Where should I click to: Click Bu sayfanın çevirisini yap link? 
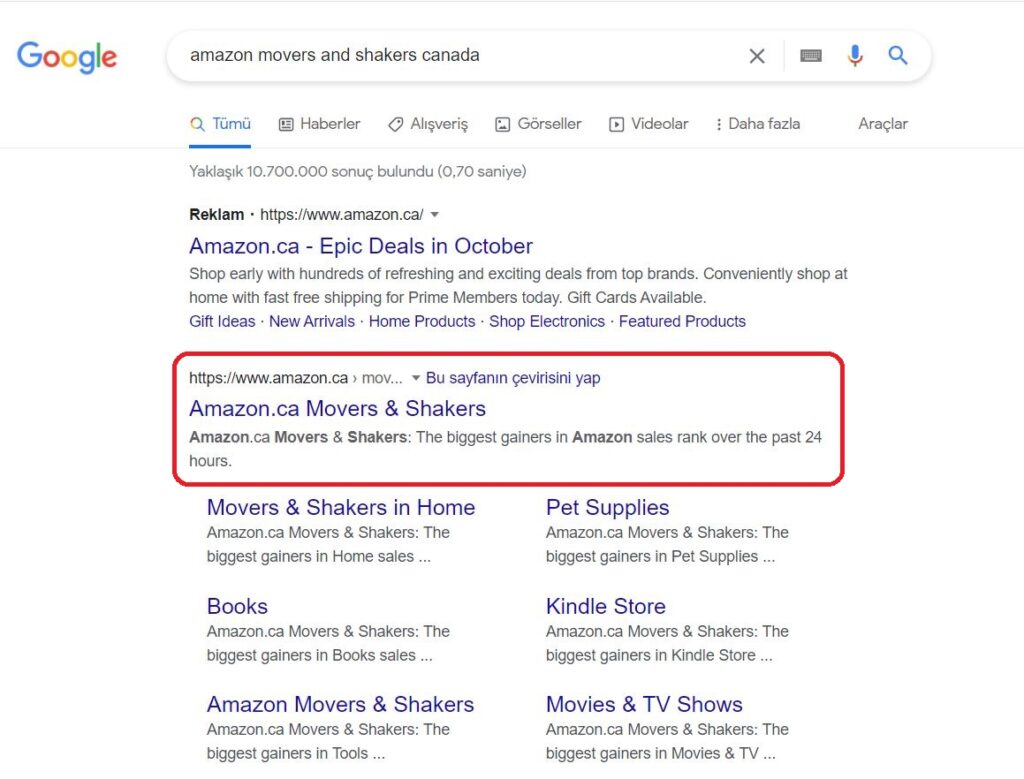[x=513, y=378]
